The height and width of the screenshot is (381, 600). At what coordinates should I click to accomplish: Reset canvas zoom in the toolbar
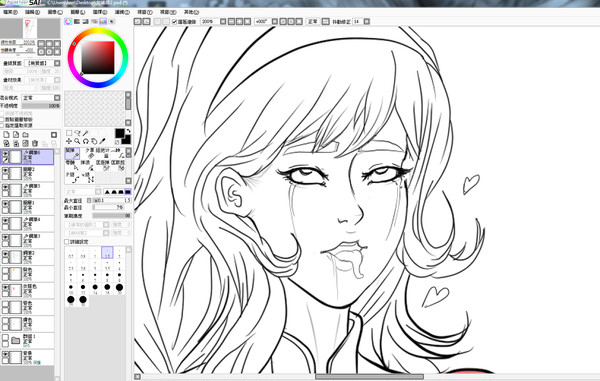tap(248, 21)
